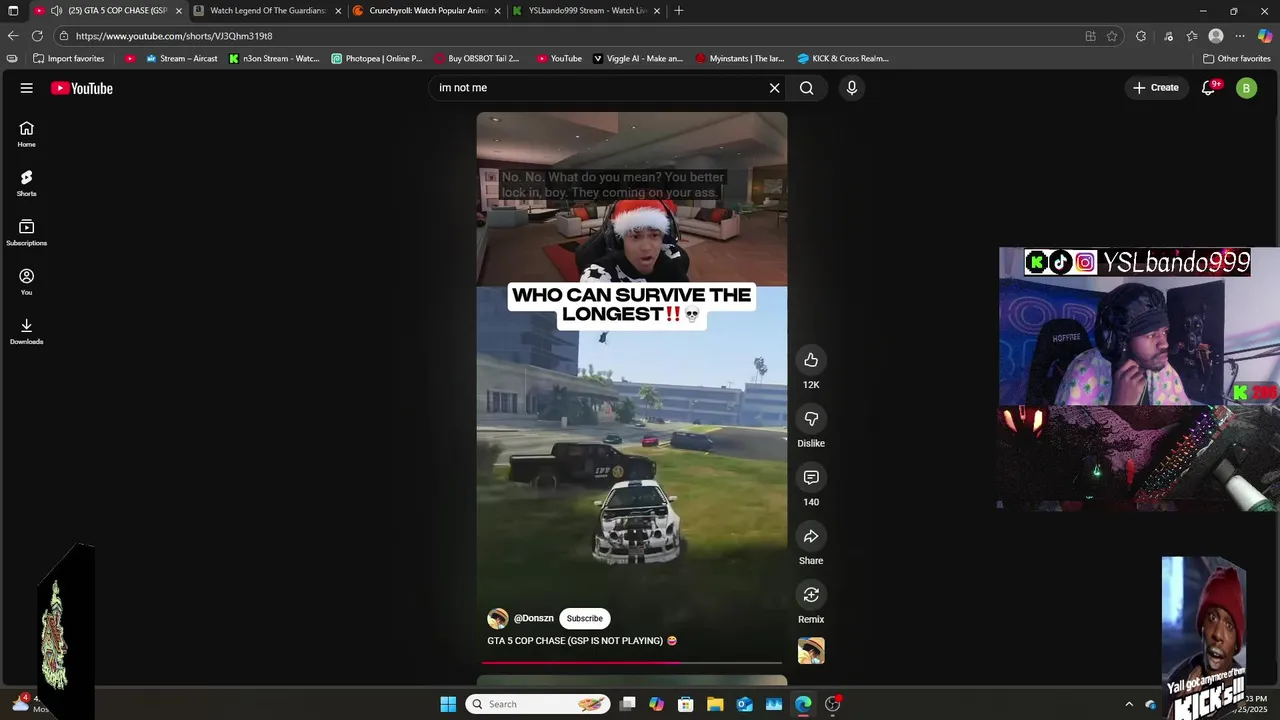
Task: Refresh the page
Action: pyautogui.click(x=37, y=36)
